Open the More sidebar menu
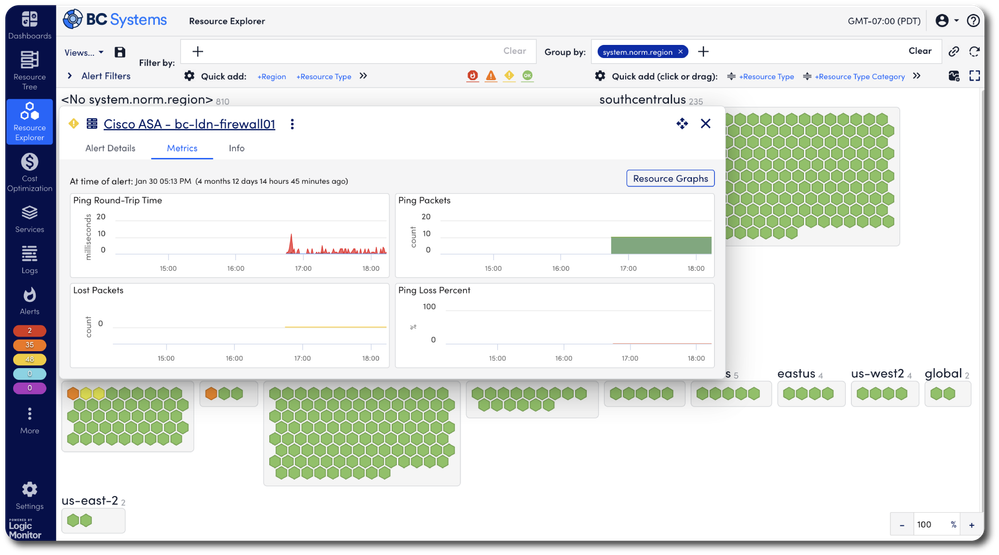Screen dimensions: 999x555 coord(29,421)
